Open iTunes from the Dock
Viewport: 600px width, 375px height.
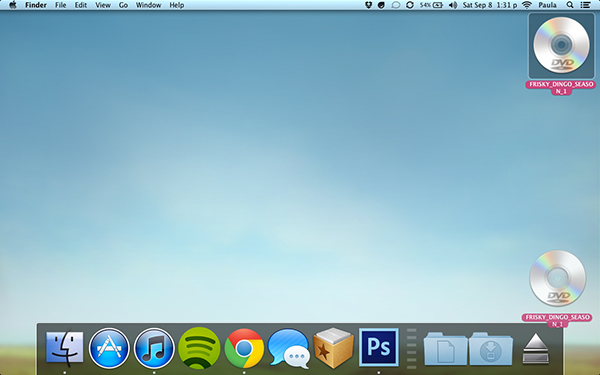(154, 348)
